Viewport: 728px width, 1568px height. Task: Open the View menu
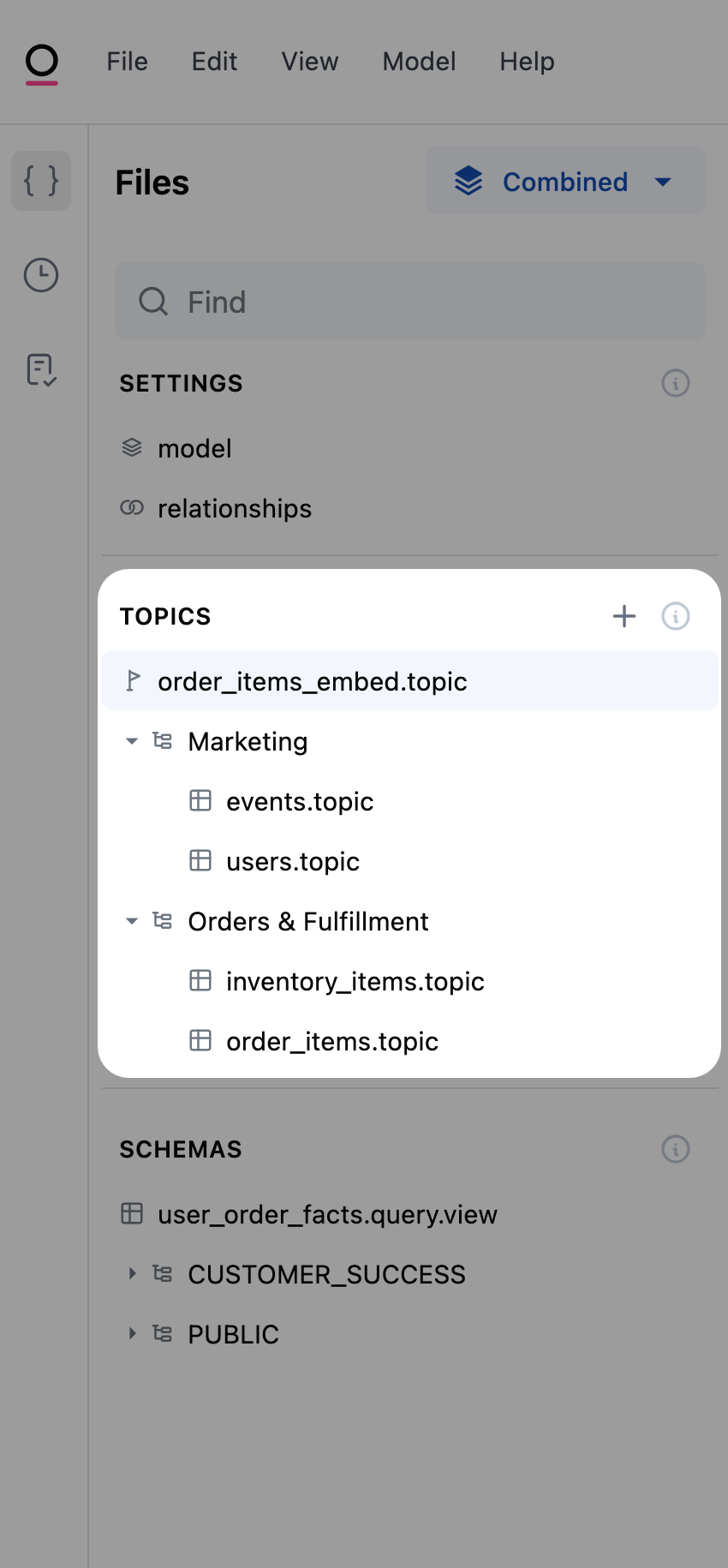(x=310, y=62)
